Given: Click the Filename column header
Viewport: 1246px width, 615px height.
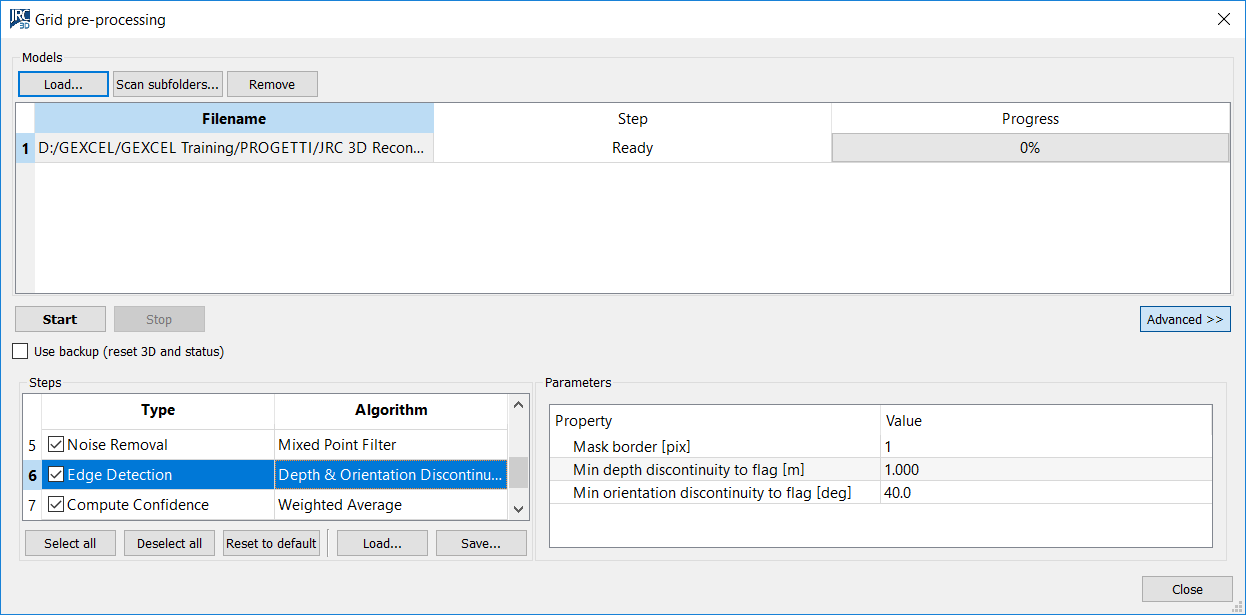Looking at the screenshot, I should [x=234, y=119].
